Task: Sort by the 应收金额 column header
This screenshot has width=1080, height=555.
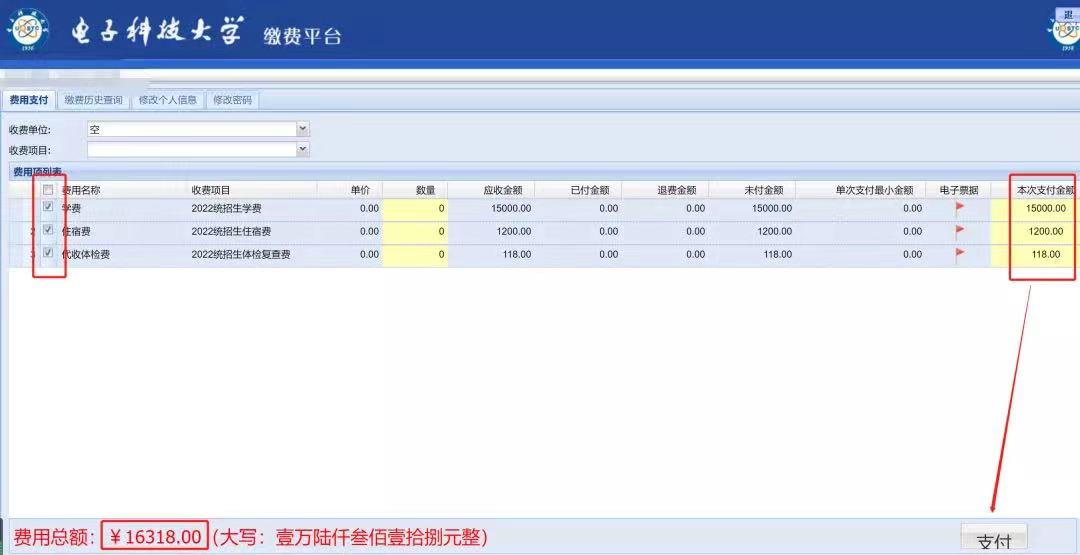Action: [503, 190]
